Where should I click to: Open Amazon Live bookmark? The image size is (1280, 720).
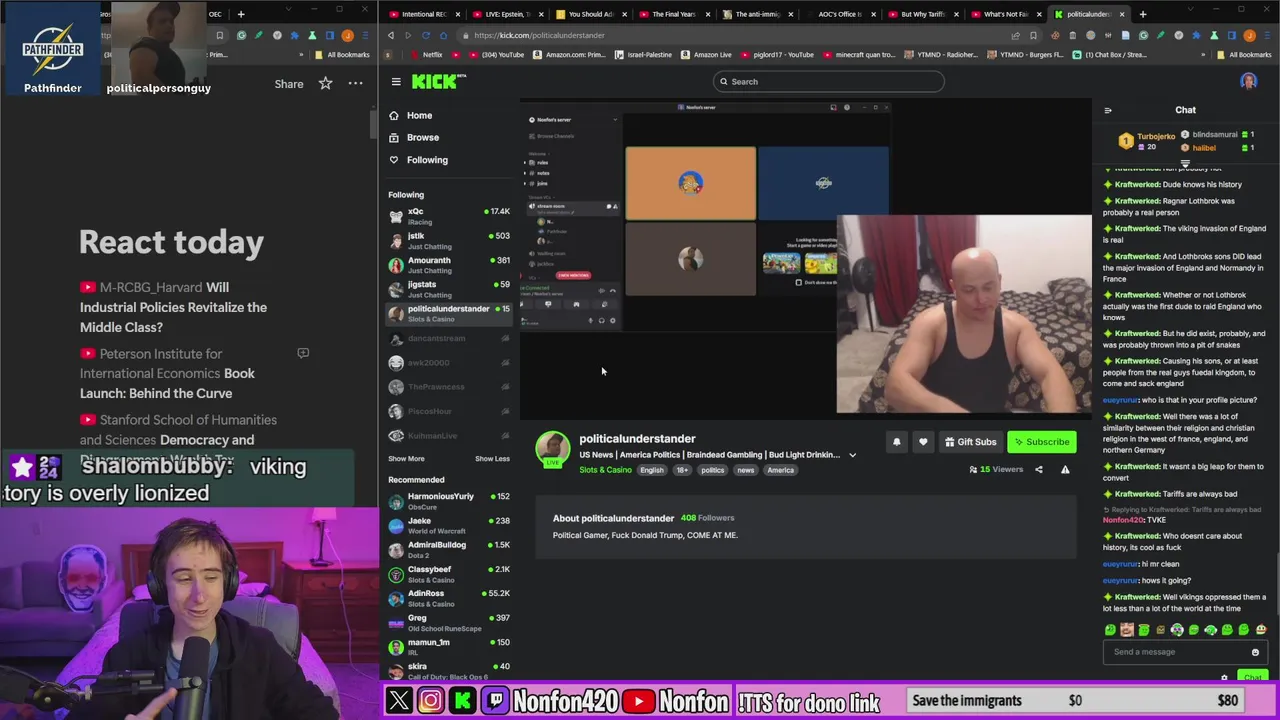707,55
